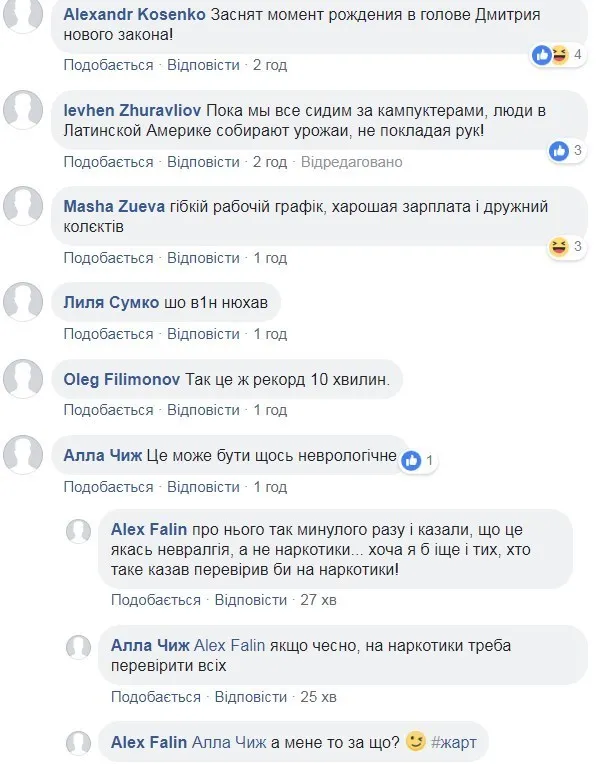601x764 pixels.
Task: Click Відповісти under Alexandr Kosenko's comment
Action: [203, 65]
